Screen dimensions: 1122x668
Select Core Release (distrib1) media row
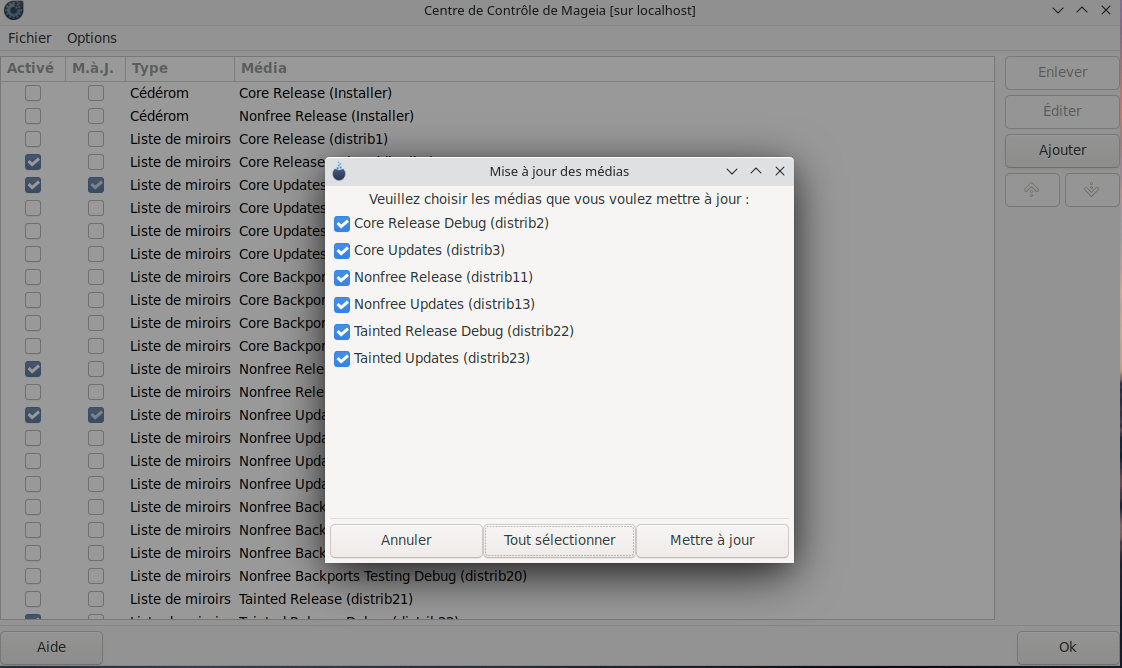[x=497, y=139]
